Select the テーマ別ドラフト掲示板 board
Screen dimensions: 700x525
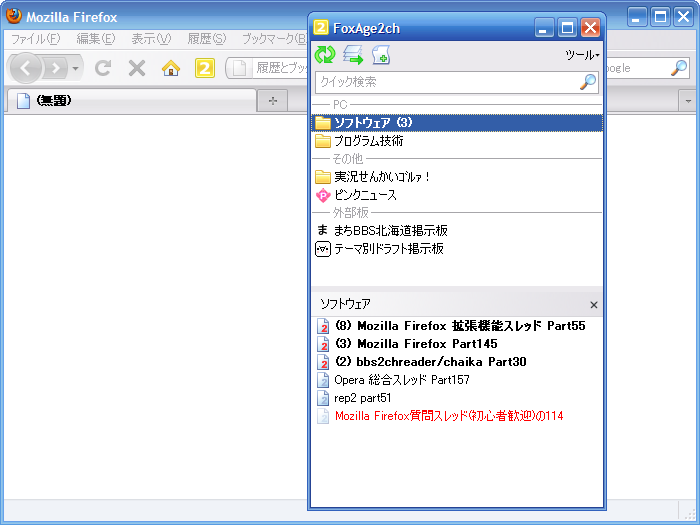point(457,249)
